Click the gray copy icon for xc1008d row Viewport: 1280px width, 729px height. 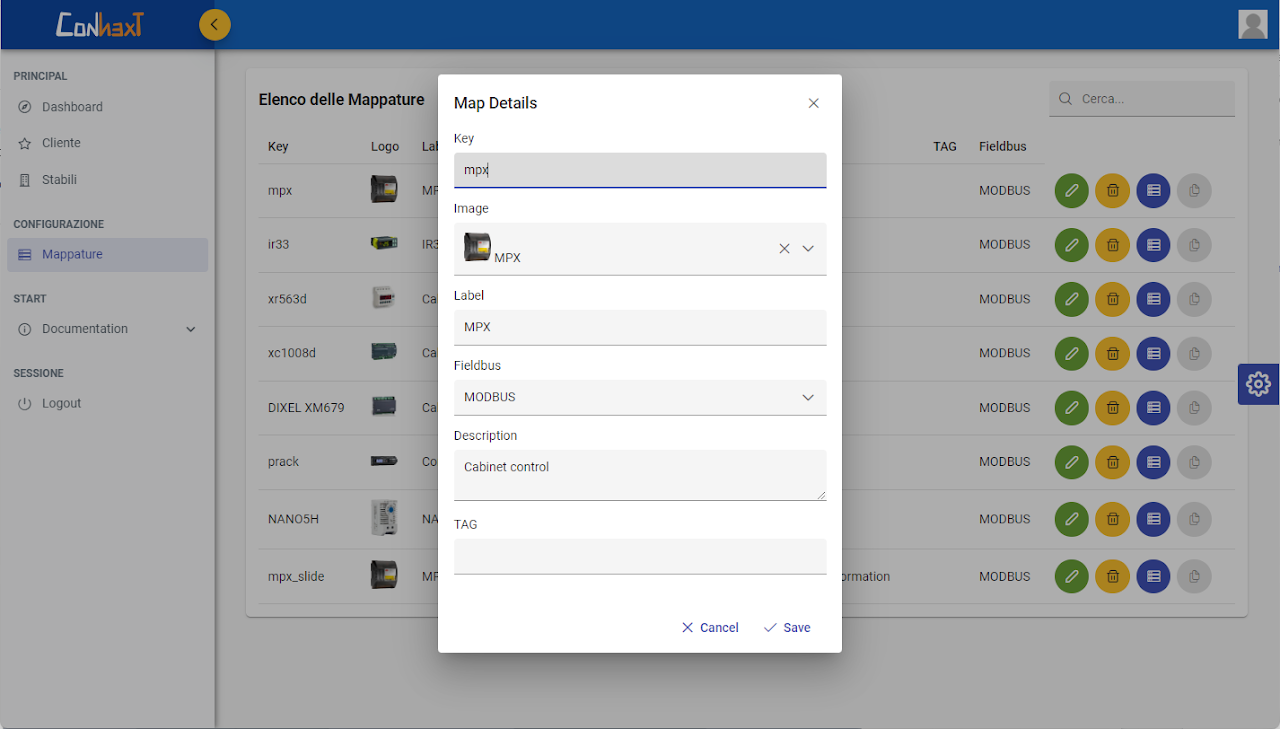[x=1194, y=353]
